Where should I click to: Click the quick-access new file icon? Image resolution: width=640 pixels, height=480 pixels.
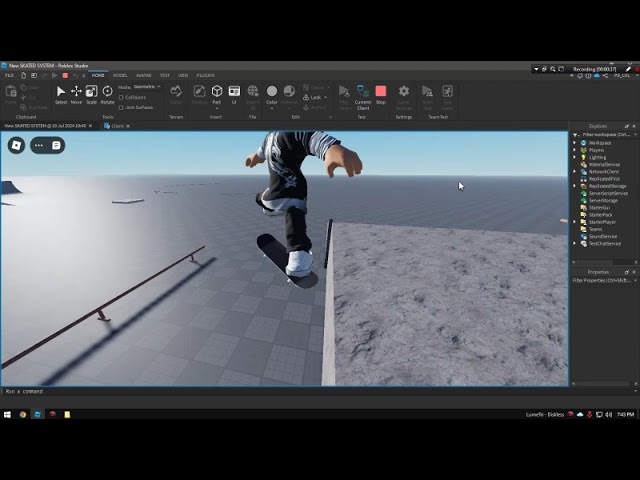coord(23,76)
